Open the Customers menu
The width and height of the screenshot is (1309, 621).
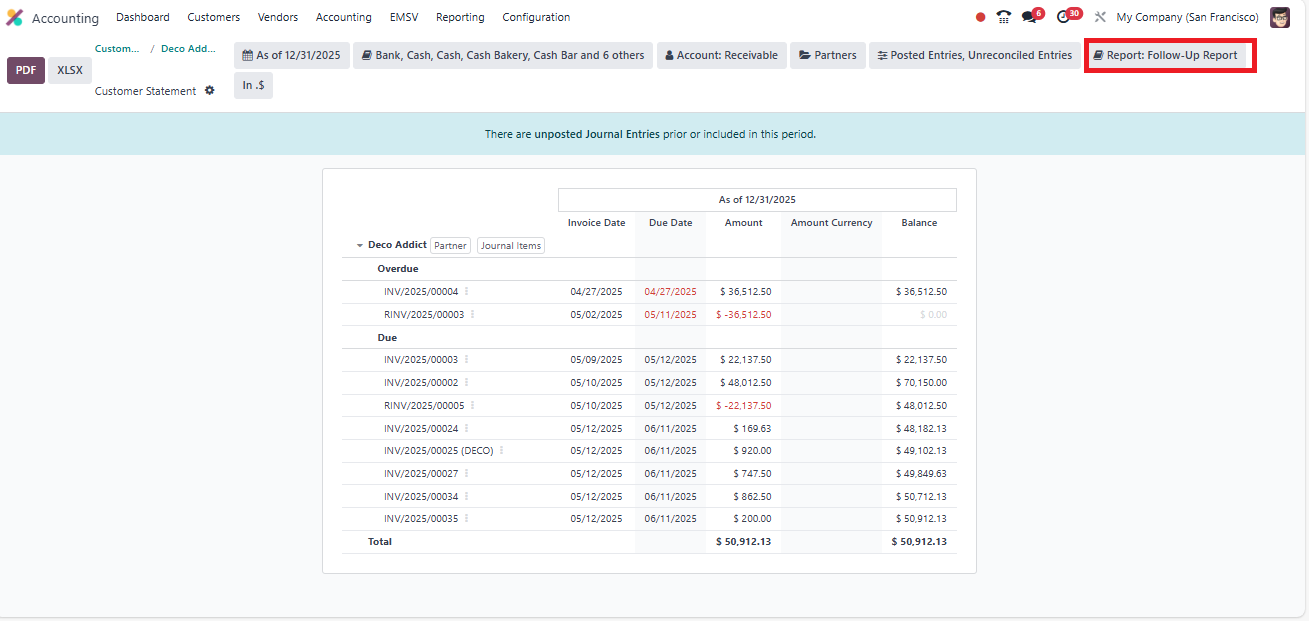[x=214, y=17]
